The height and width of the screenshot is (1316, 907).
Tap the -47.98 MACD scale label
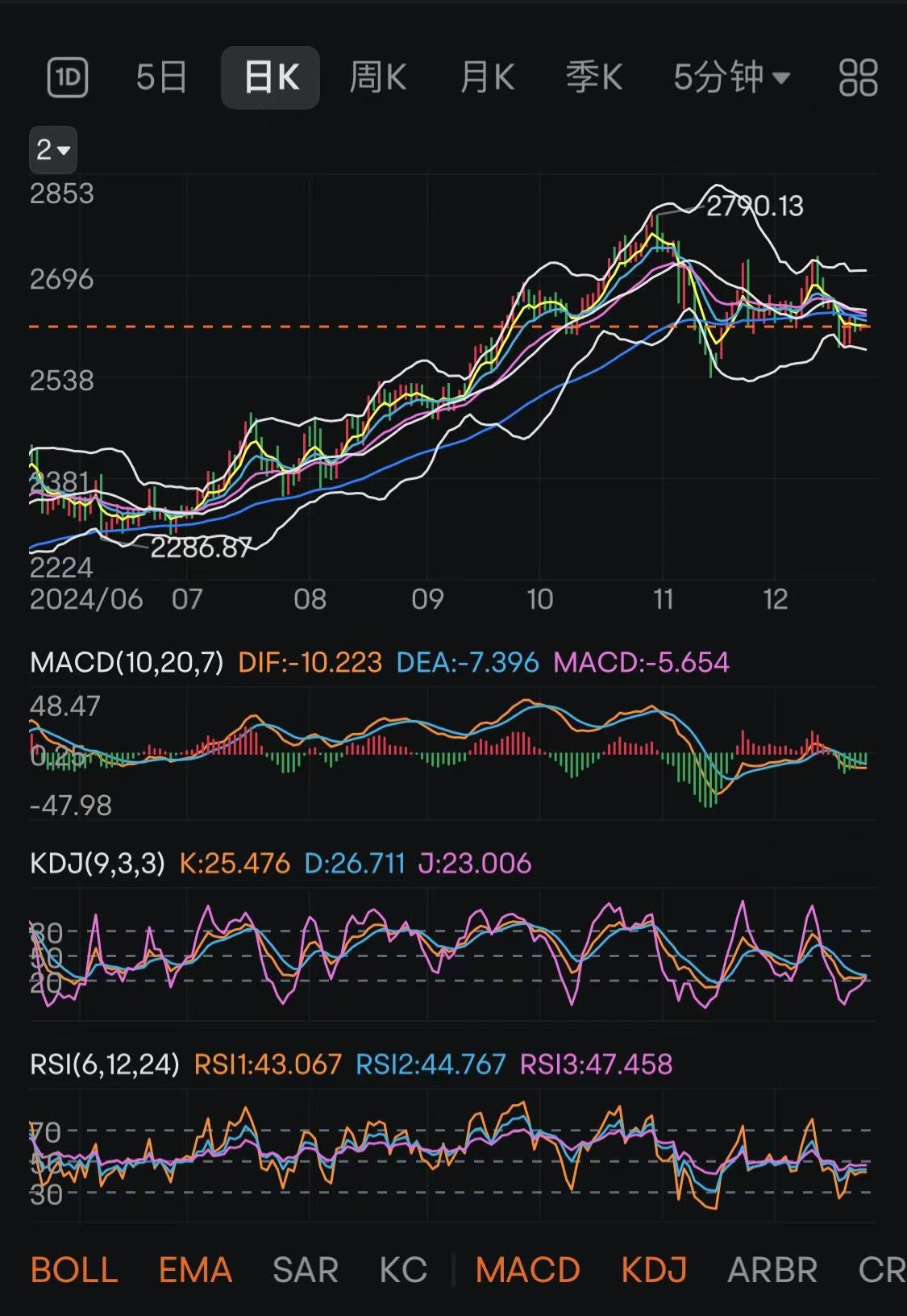pos(71,806)
